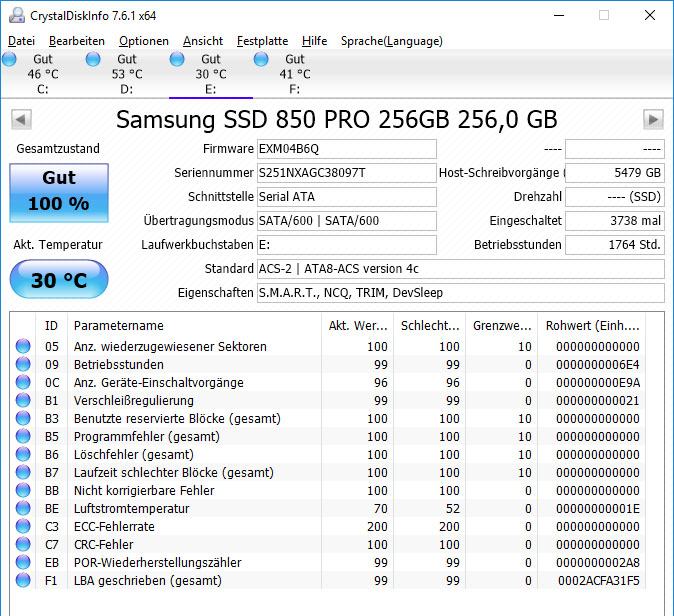Click the Rohwert column header
Screen dimensions: 674x616
point(592,325)
